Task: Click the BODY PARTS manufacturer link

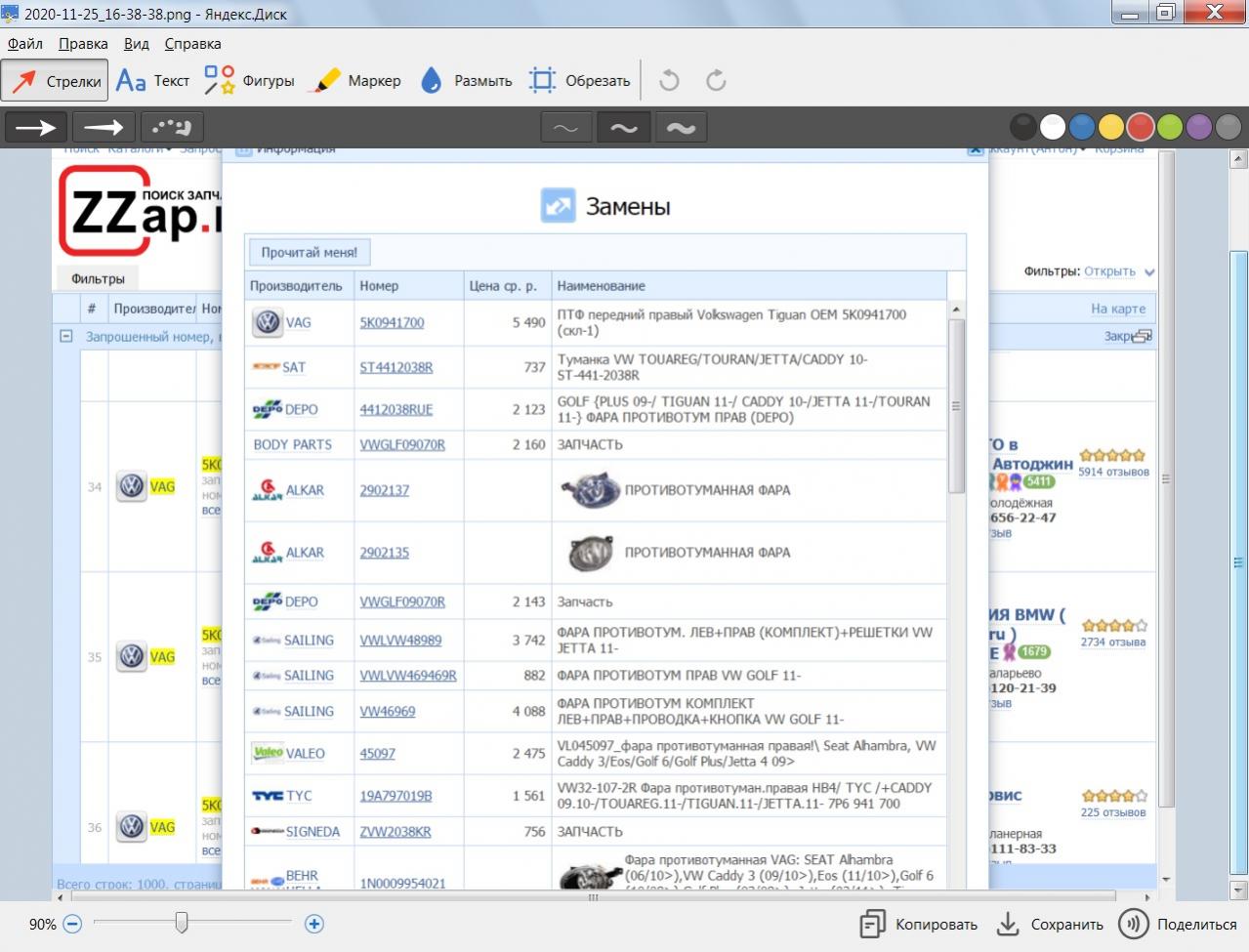Action: click(292, 444)
